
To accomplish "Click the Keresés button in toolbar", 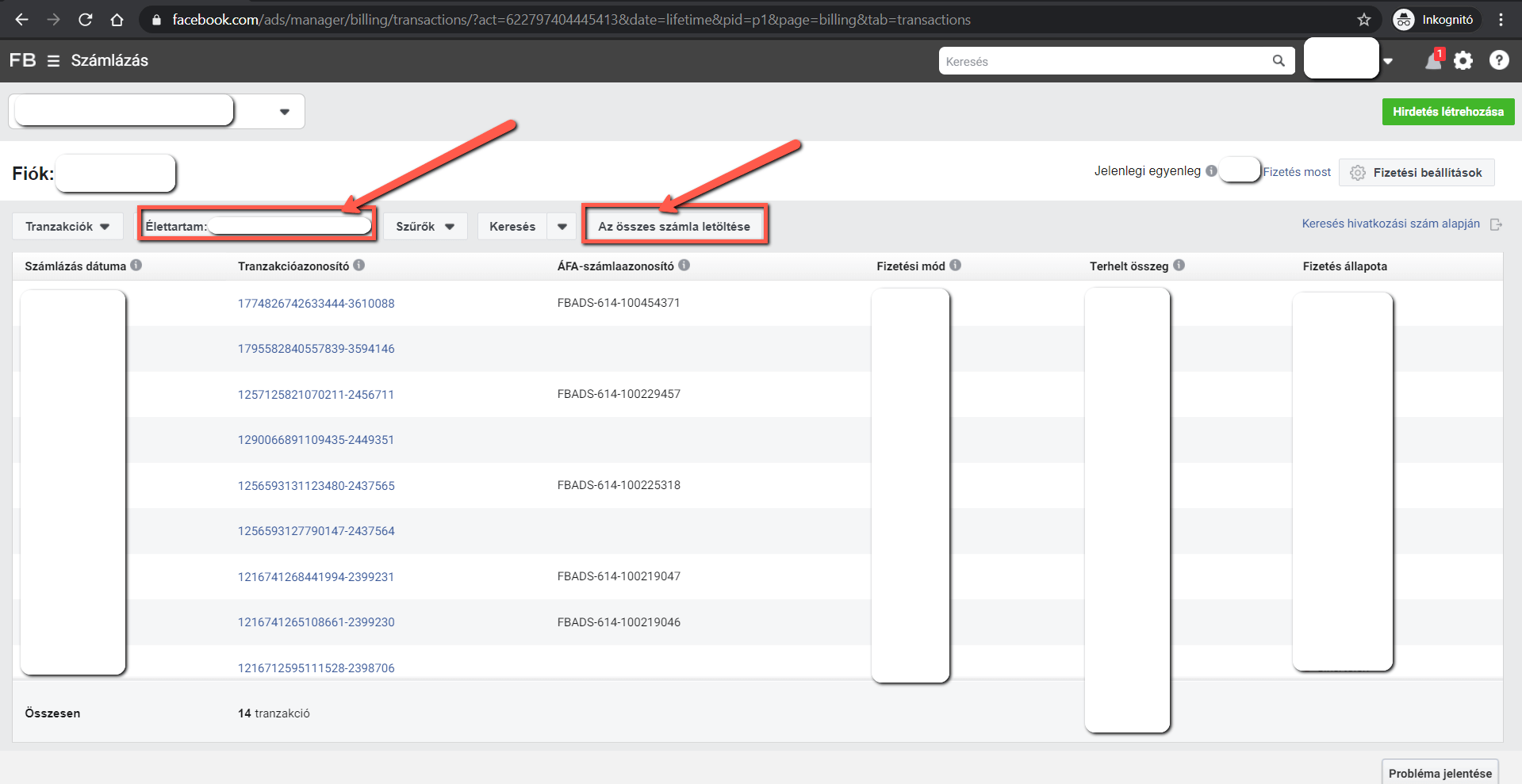I will coord(512,227).
